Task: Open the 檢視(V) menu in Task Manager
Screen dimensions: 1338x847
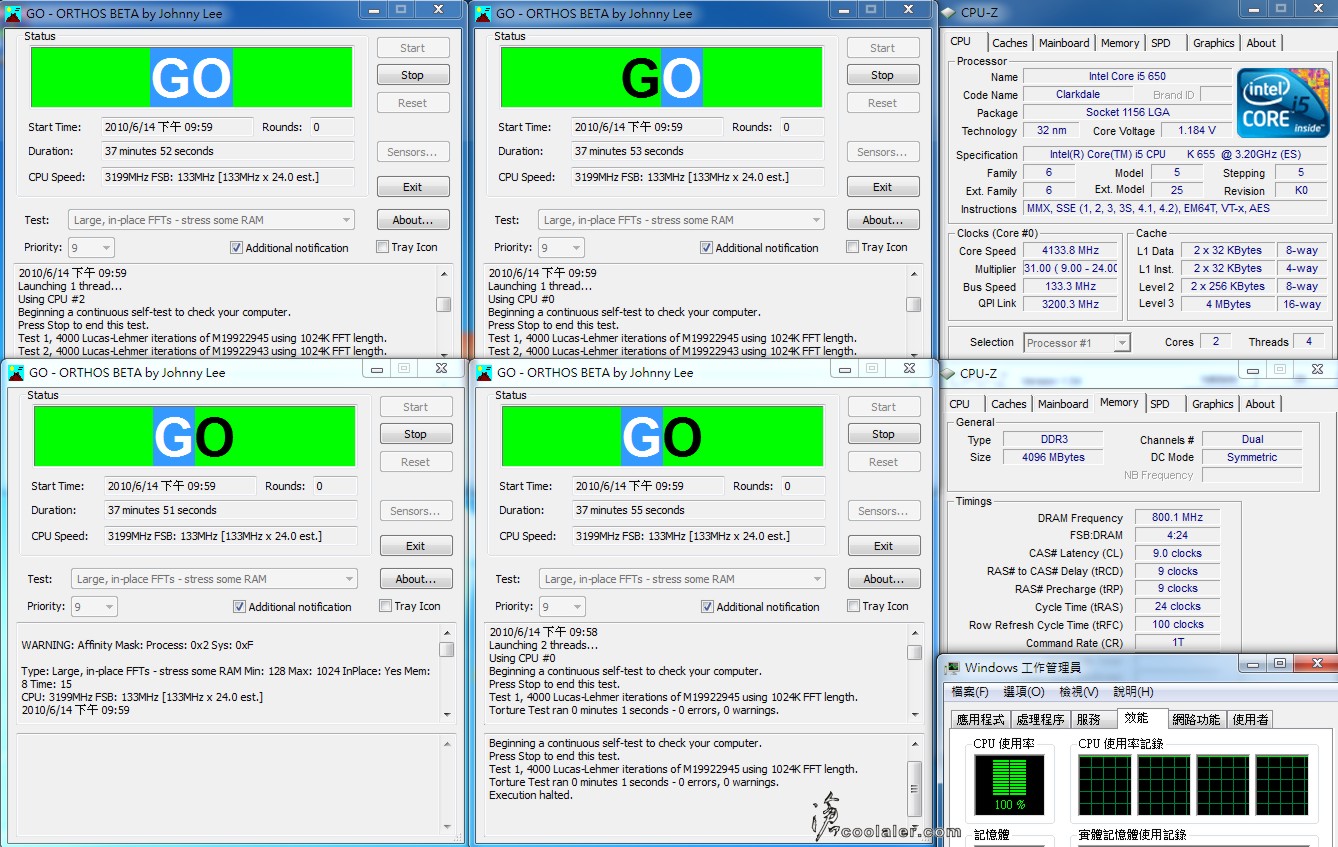Action: coord(1078,692)
